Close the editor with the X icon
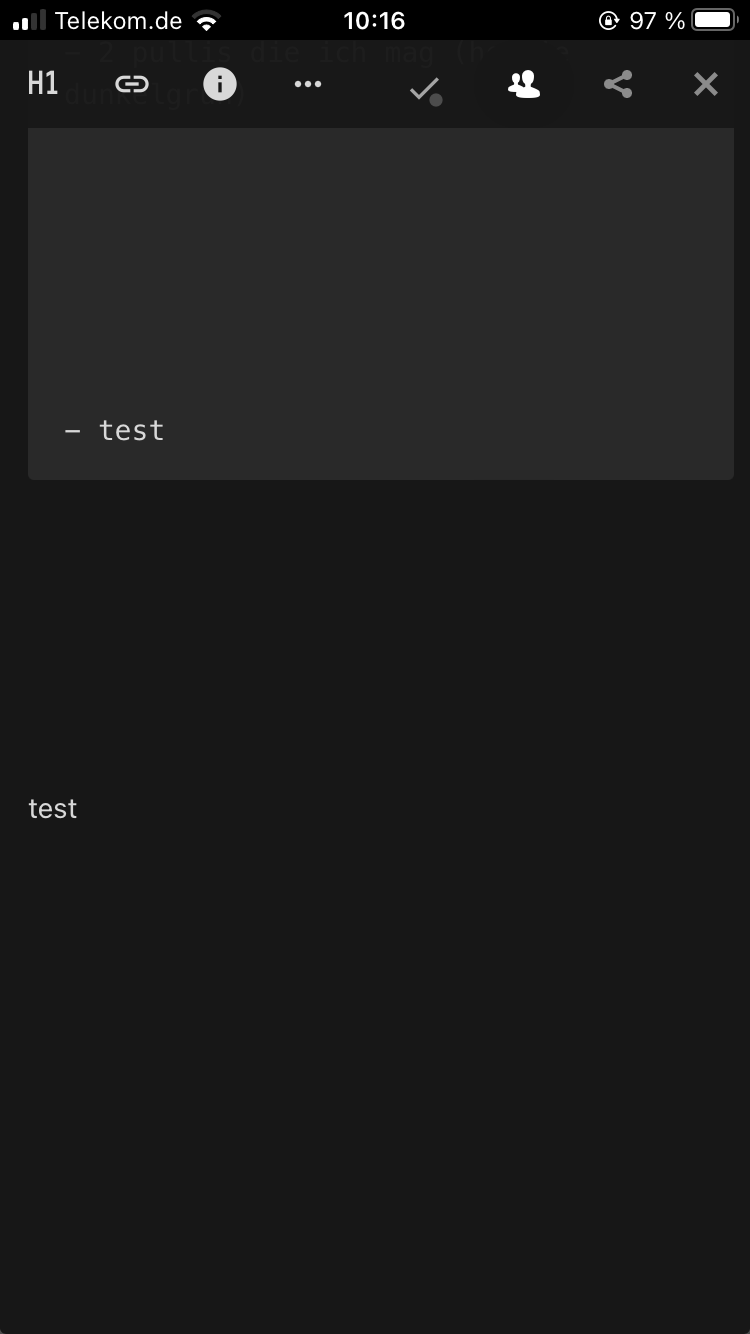The height and width of the screenshot is (1334, 750). coord(705,84)
